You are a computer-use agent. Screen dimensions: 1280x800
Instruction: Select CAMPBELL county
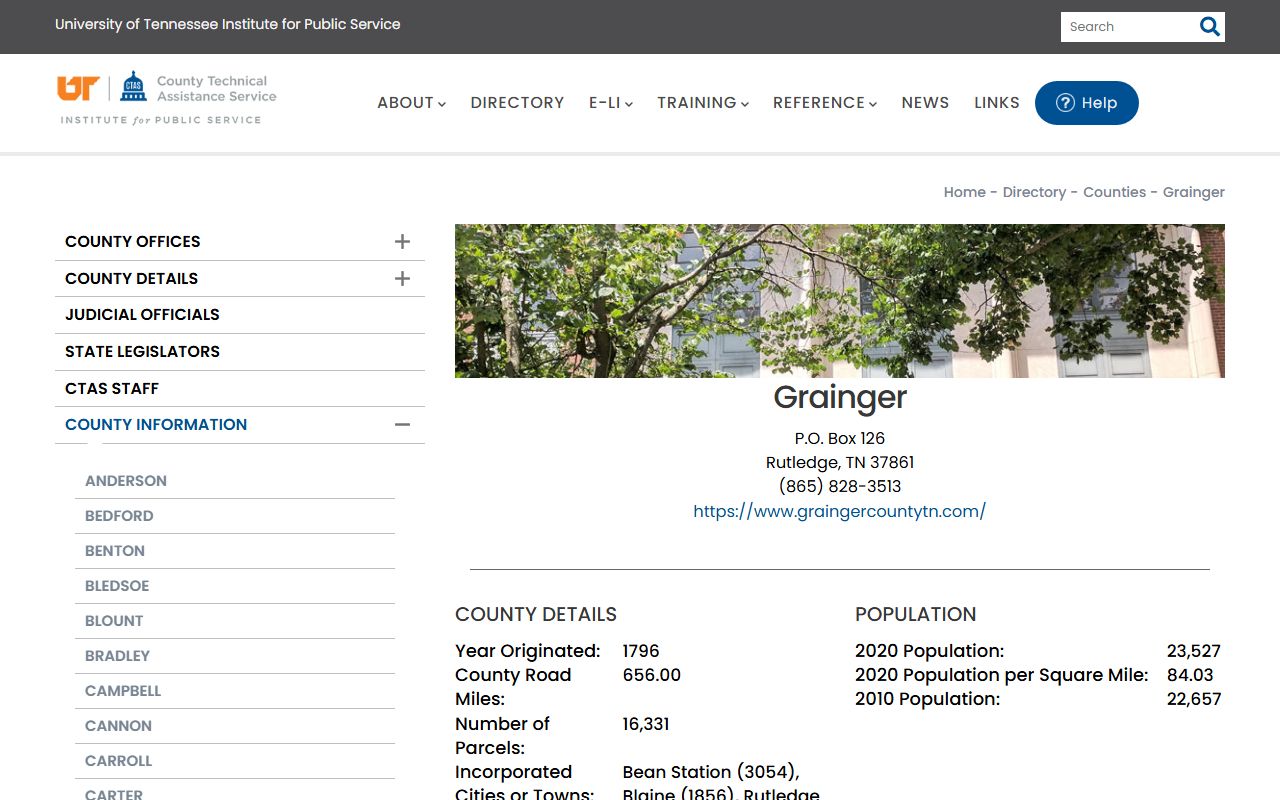[123, 691]
